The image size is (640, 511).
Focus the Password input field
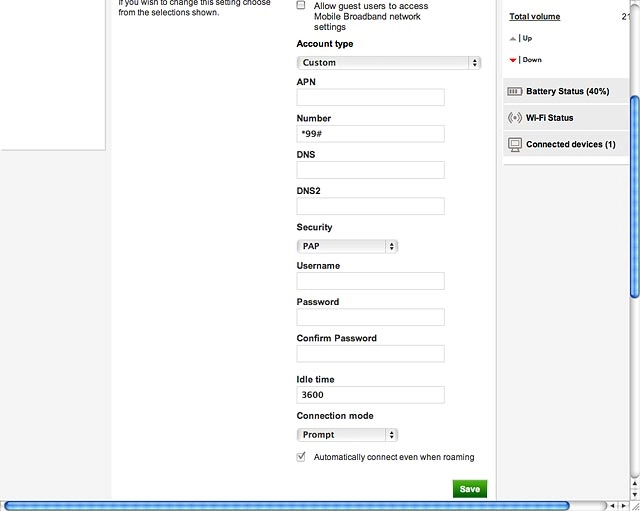[x=371, y=318]
